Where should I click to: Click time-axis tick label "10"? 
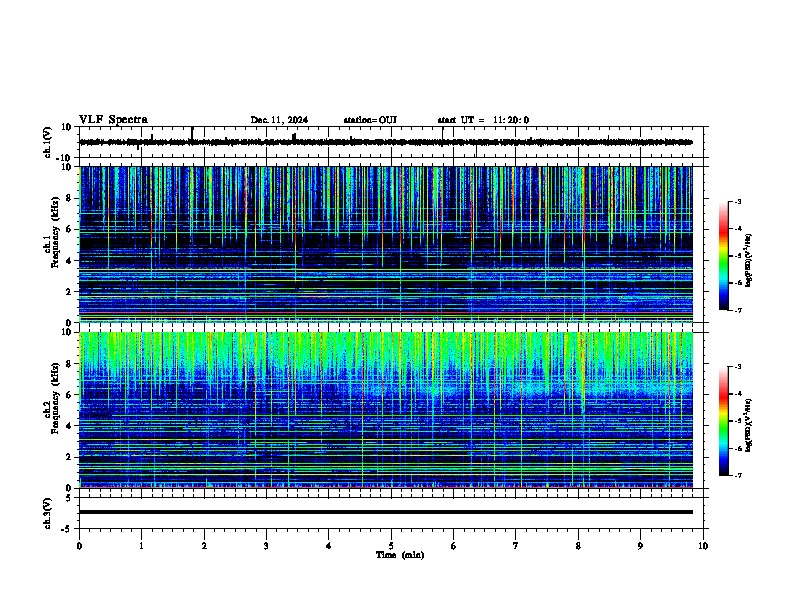point(703,546)
